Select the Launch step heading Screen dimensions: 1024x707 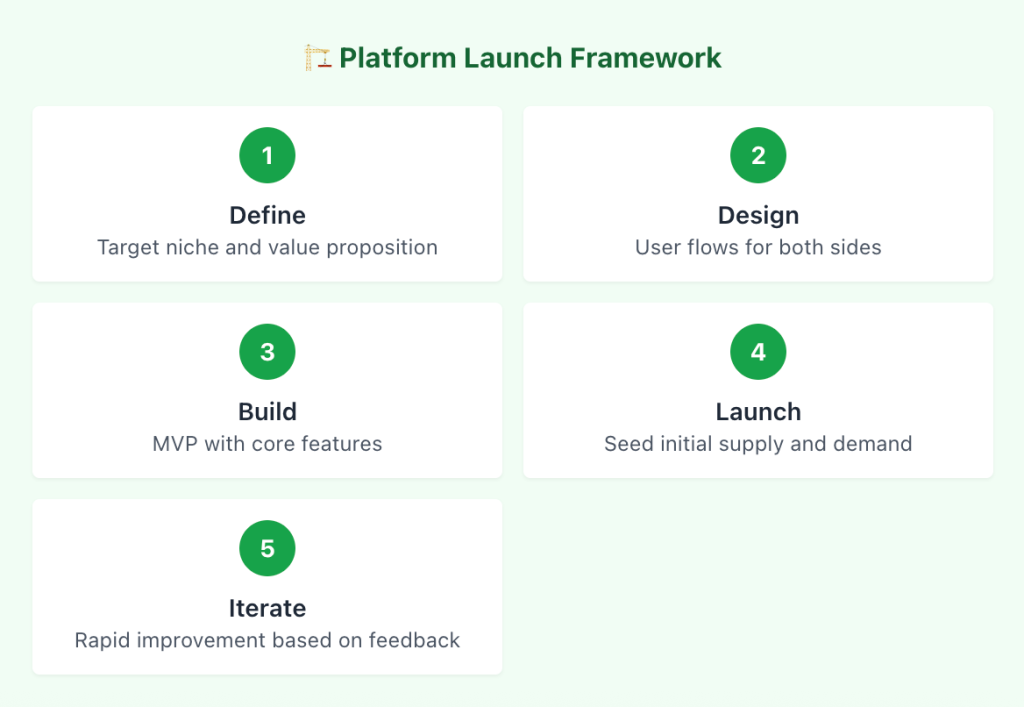click(x=758, y=412)
